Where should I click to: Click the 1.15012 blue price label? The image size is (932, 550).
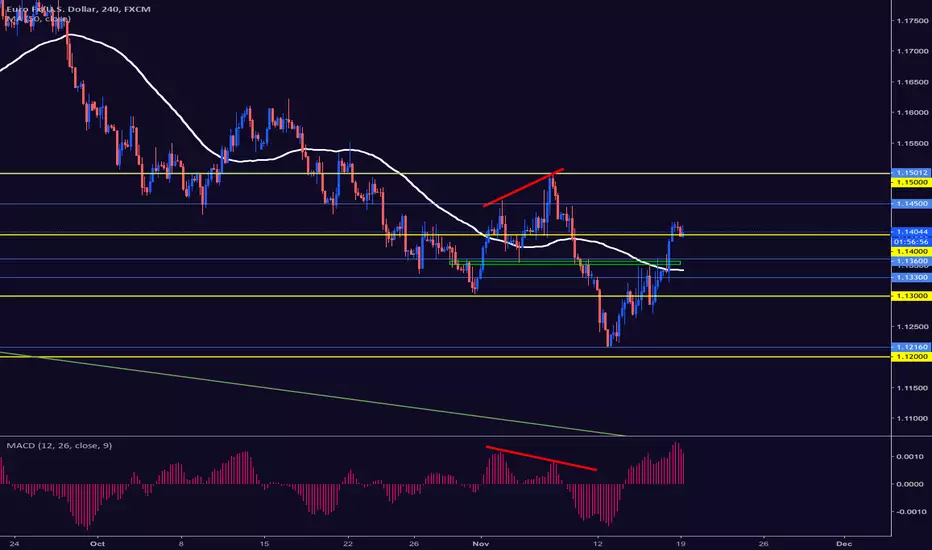pyautogui.click(x=911, y=172)
